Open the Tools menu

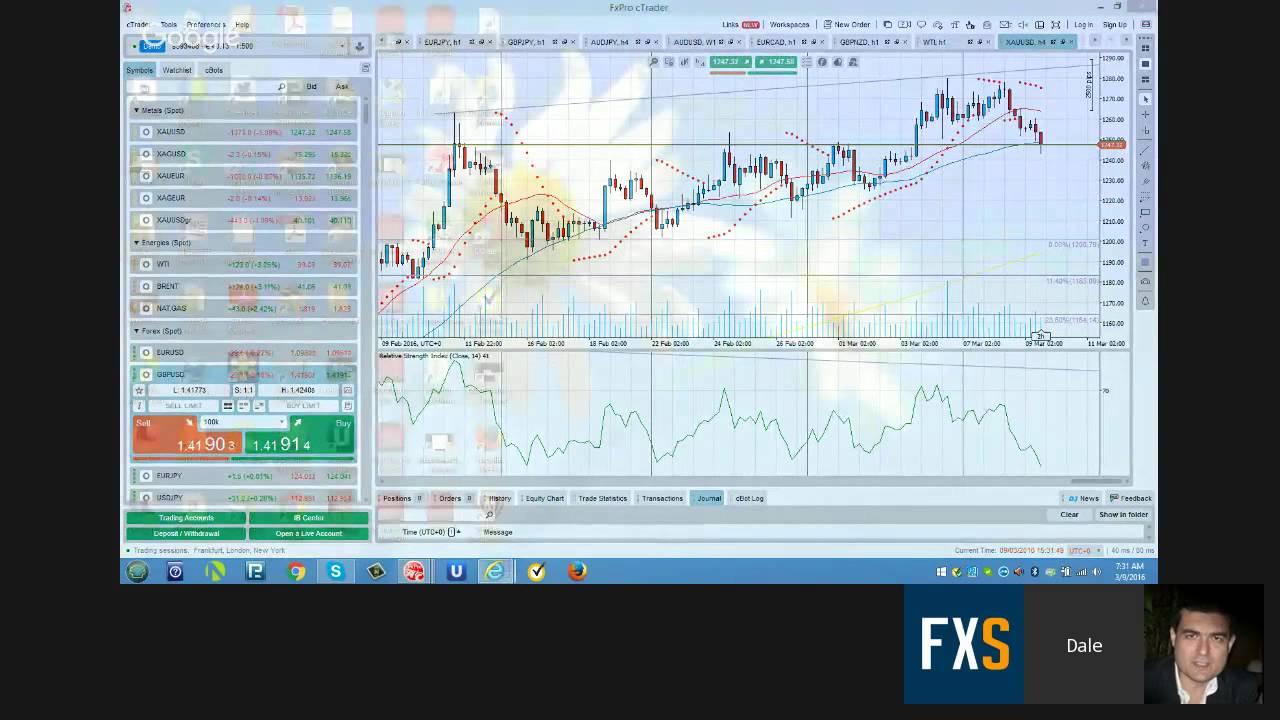point(168,25)
